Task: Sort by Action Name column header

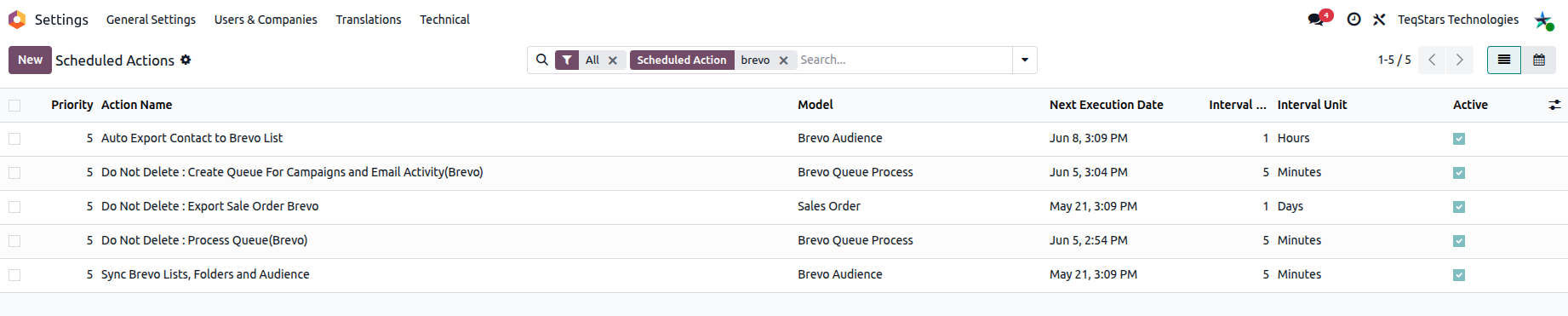Action: click(136, 105)
